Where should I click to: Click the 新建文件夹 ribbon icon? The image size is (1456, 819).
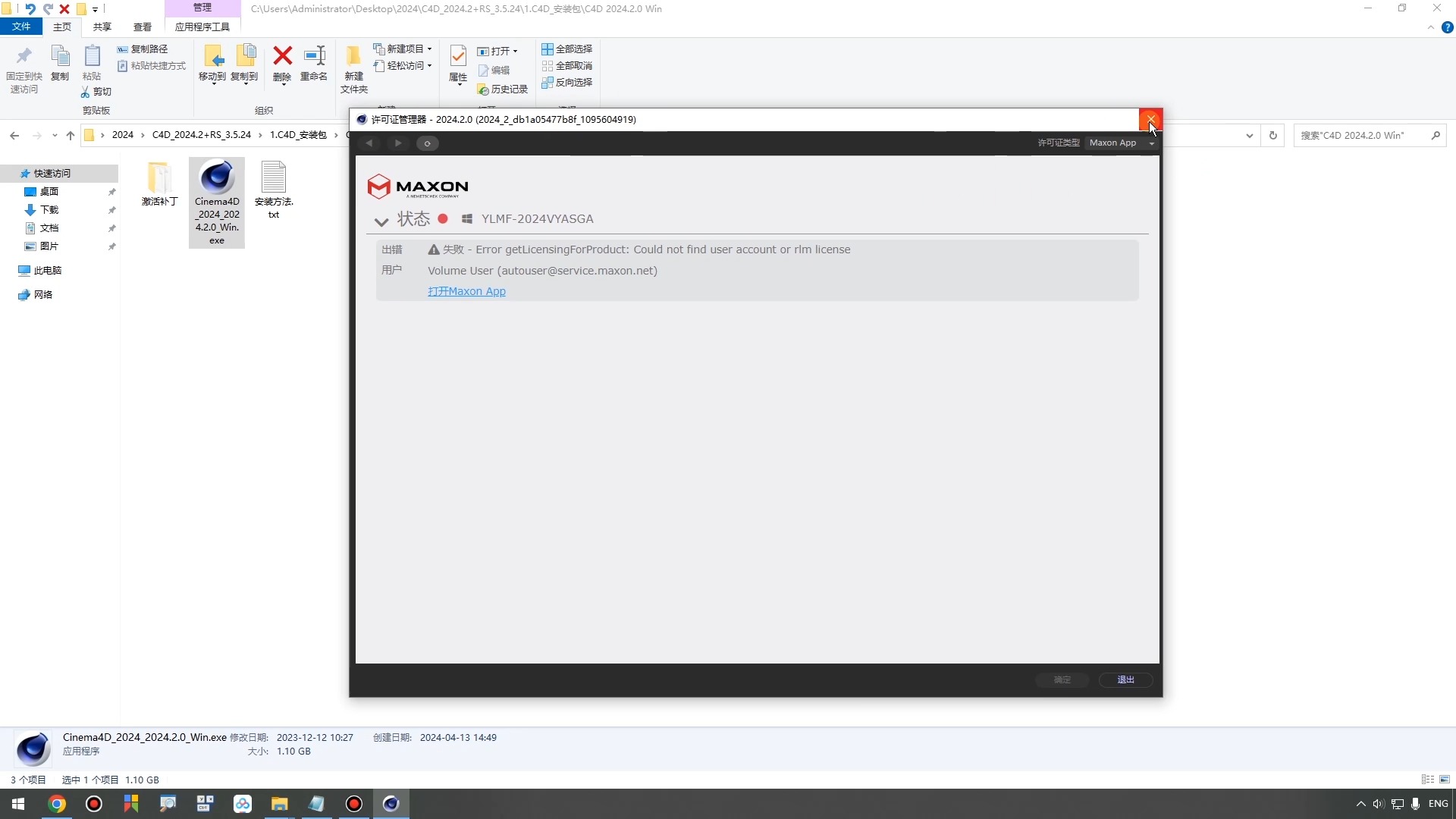pos(353,57)
